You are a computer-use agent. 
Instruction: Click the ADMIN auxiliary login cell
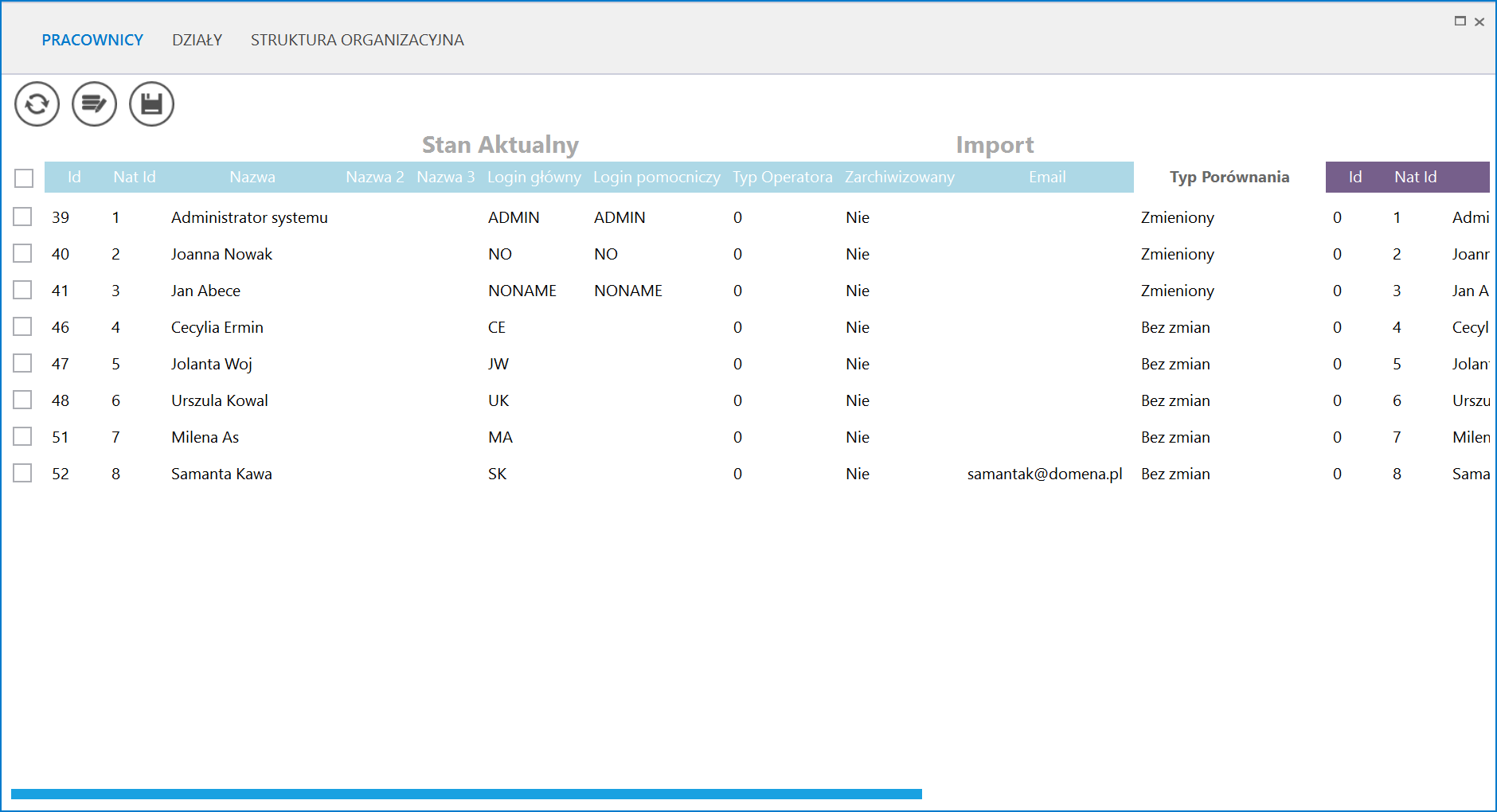coord(620,217)
